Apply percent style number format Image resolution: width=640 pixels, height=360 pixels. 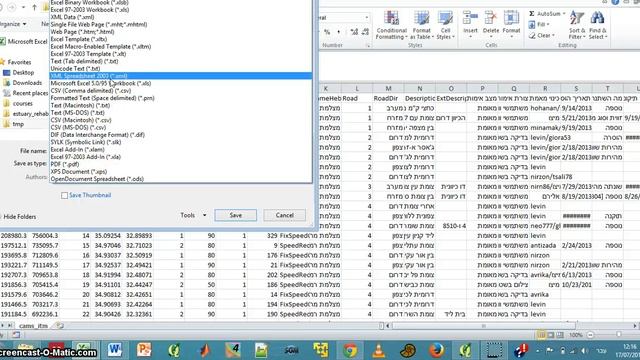[x=327, y=32]
